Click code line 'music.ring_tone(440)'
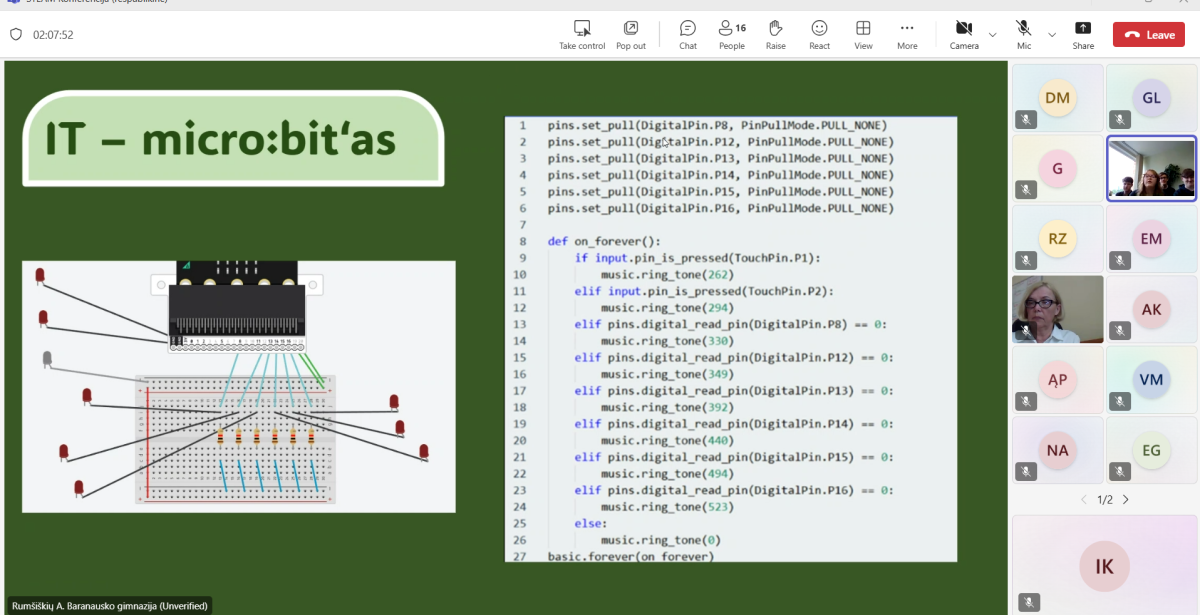 (x=666, y=440)
